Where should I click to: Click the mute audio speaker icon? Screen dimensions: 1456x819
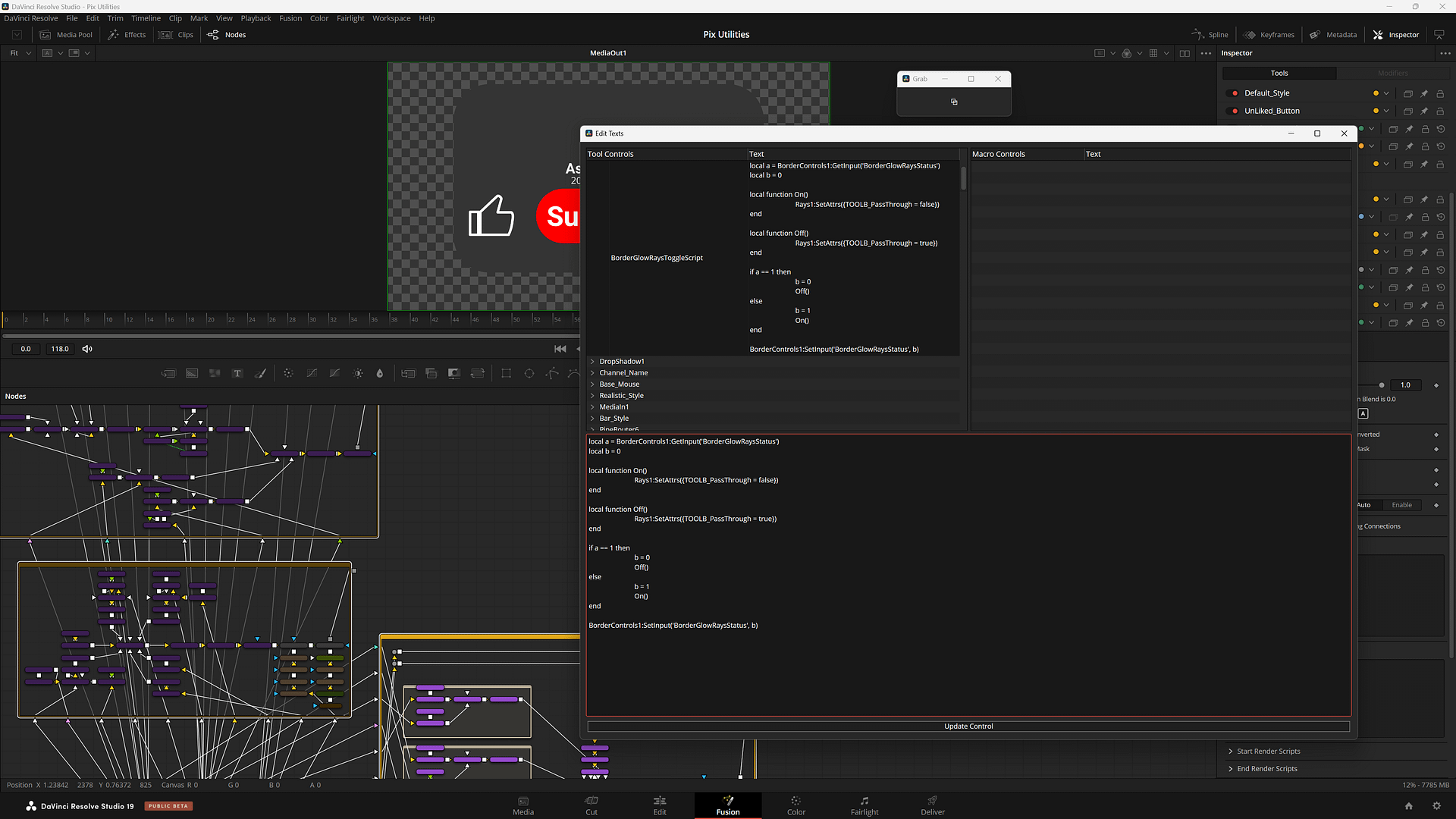(87, 349)
